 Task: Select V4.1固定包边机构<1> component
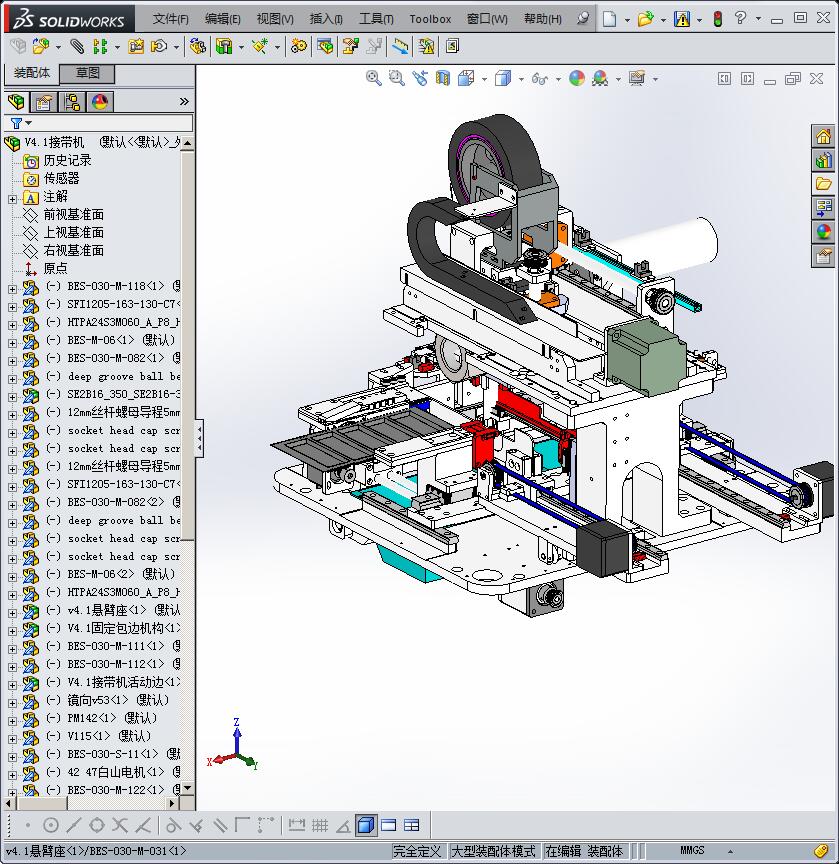click(123, 628)
